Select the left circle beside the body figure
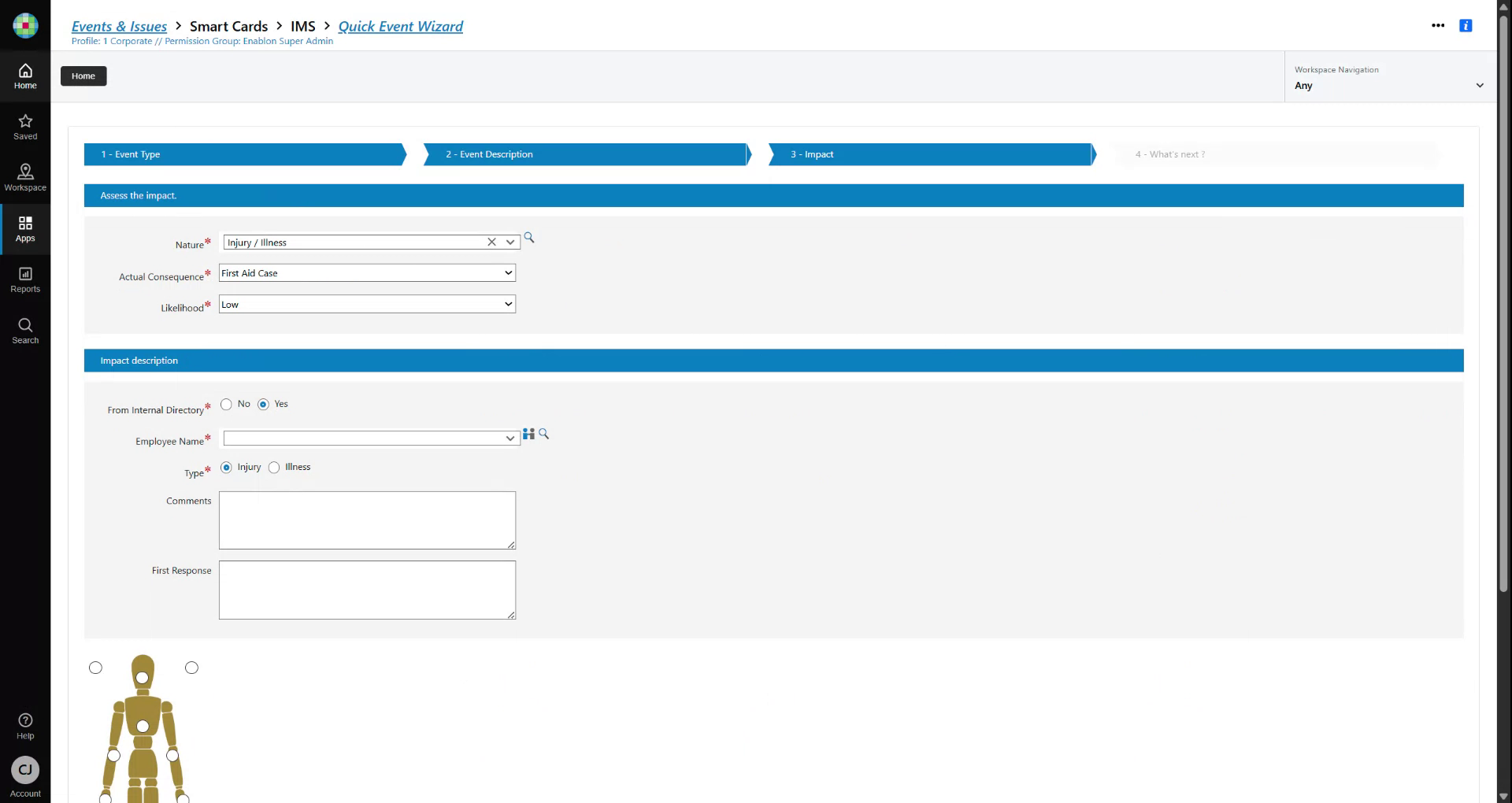1512x803 pixels. tap(95, 668)
